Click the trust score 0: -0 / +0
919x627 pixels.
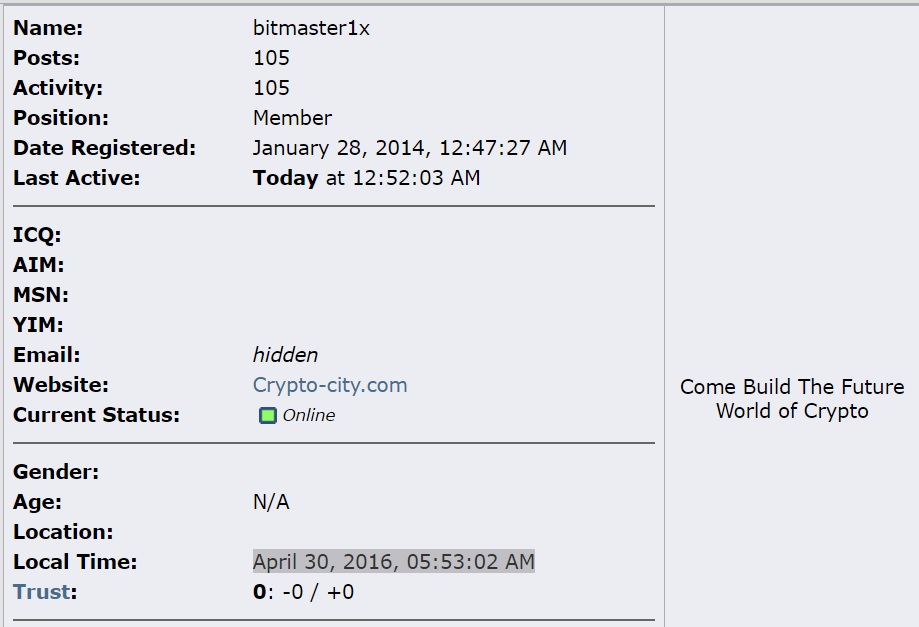[x=304, y=592]
